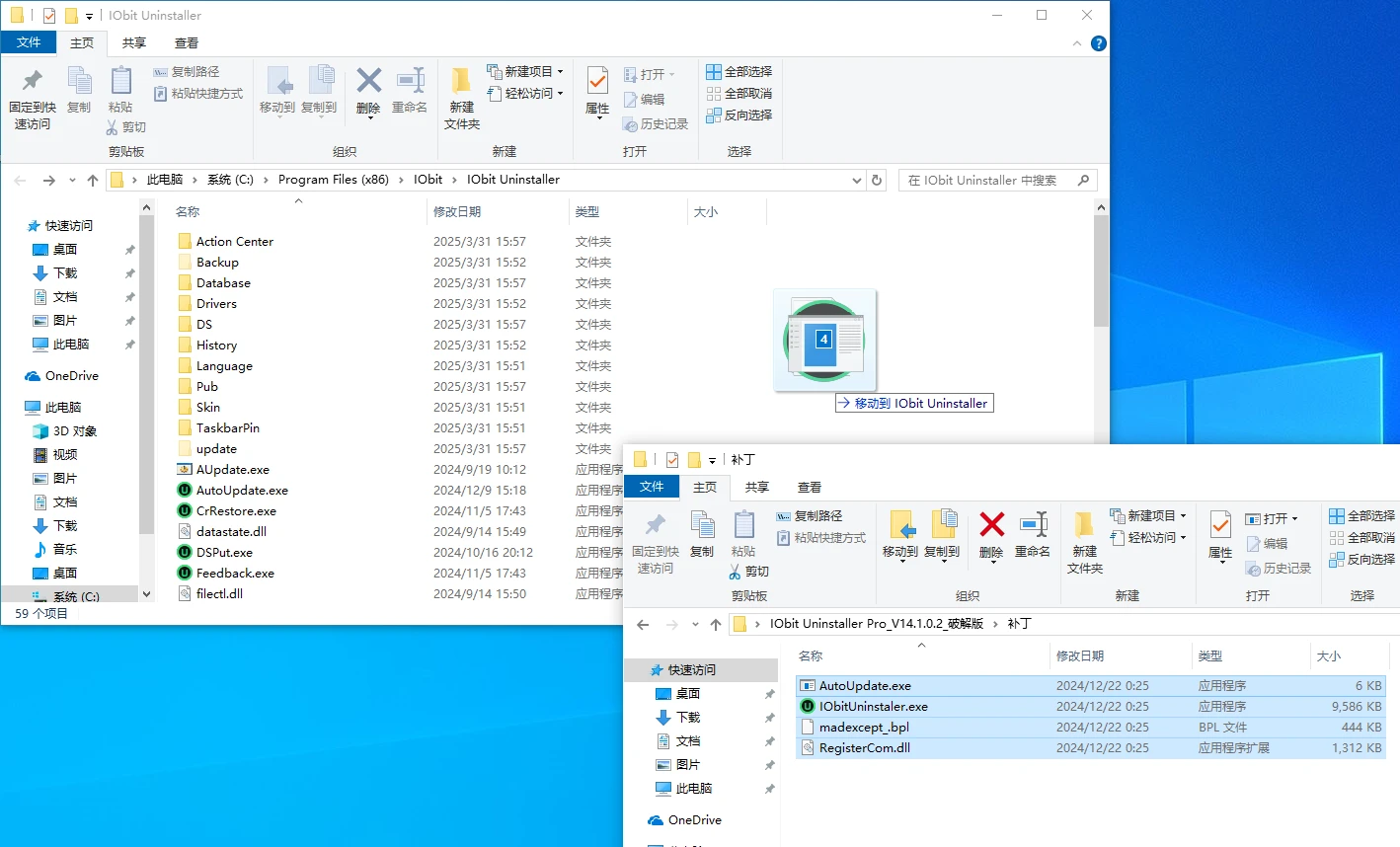The height and width of the screenshot is (847, 1400).
Task: Open 属性 in the 补丁 window ribbon
Action: 1220,536
